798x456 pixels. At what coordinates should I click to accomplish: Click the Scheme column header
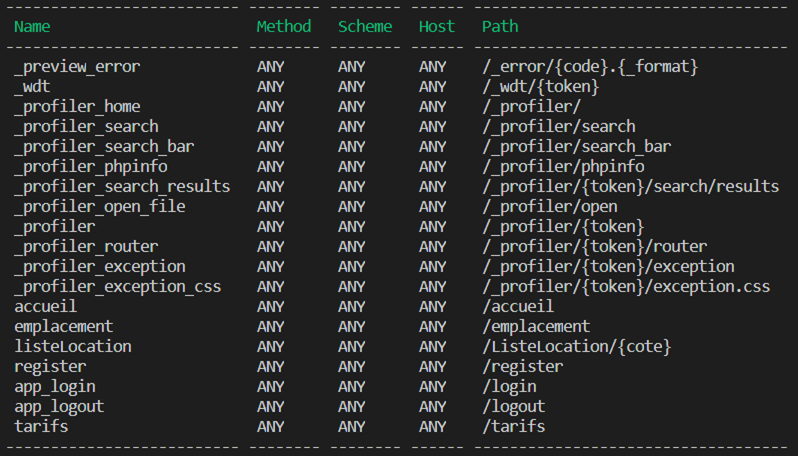[x=365, y=27]
